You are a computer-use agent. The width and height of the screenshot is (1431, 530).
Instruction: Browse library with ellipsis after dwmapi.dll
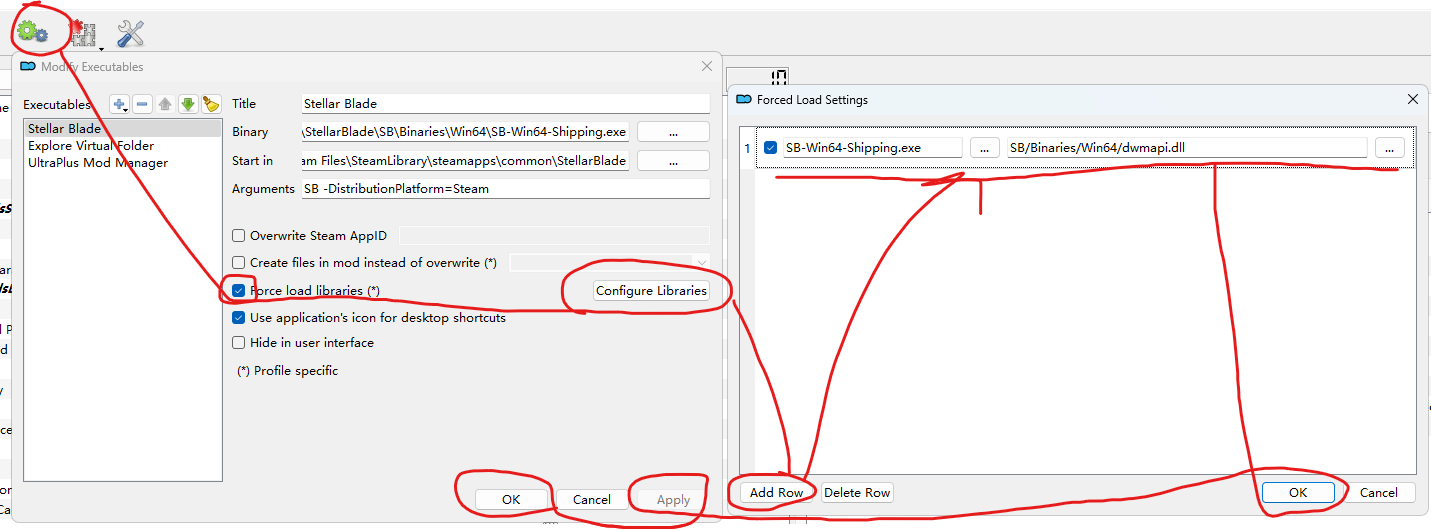(1389, 148)
